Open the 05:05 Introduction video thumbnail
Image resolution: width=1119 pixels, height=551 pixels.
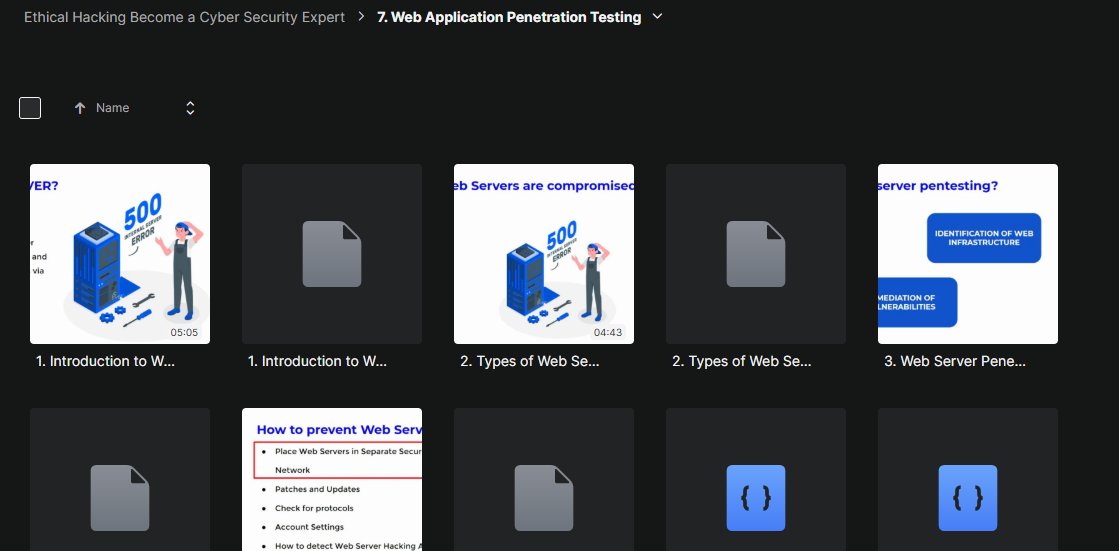click(120, 254)
